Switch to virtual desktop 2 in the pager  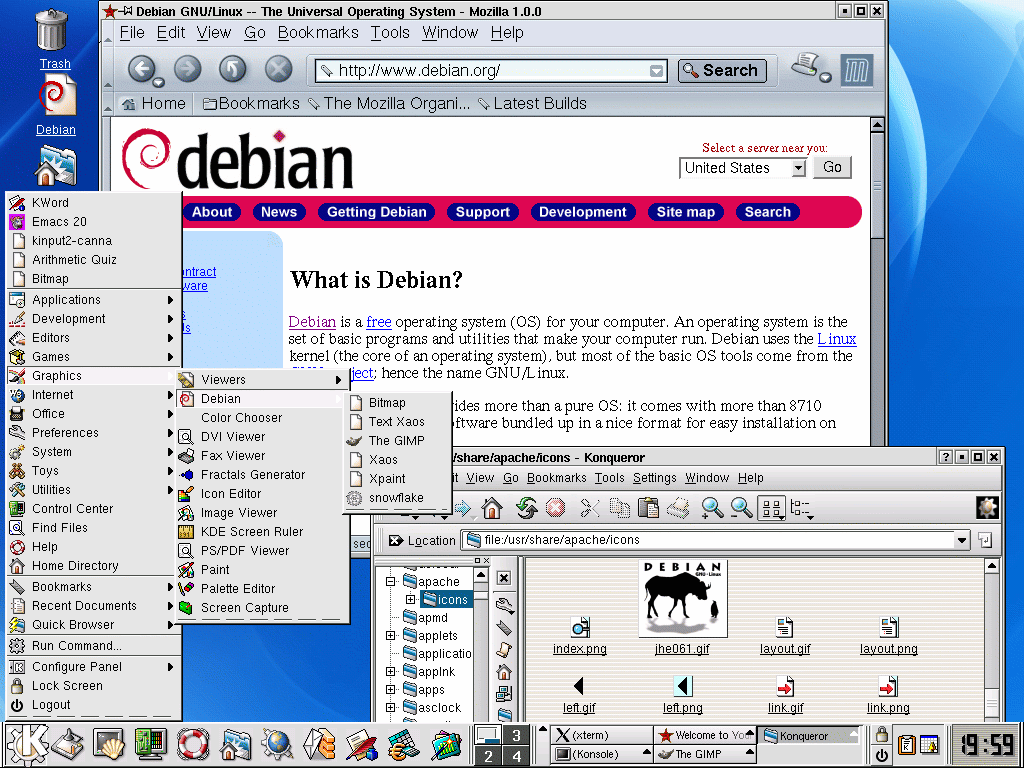click(488, 756)
